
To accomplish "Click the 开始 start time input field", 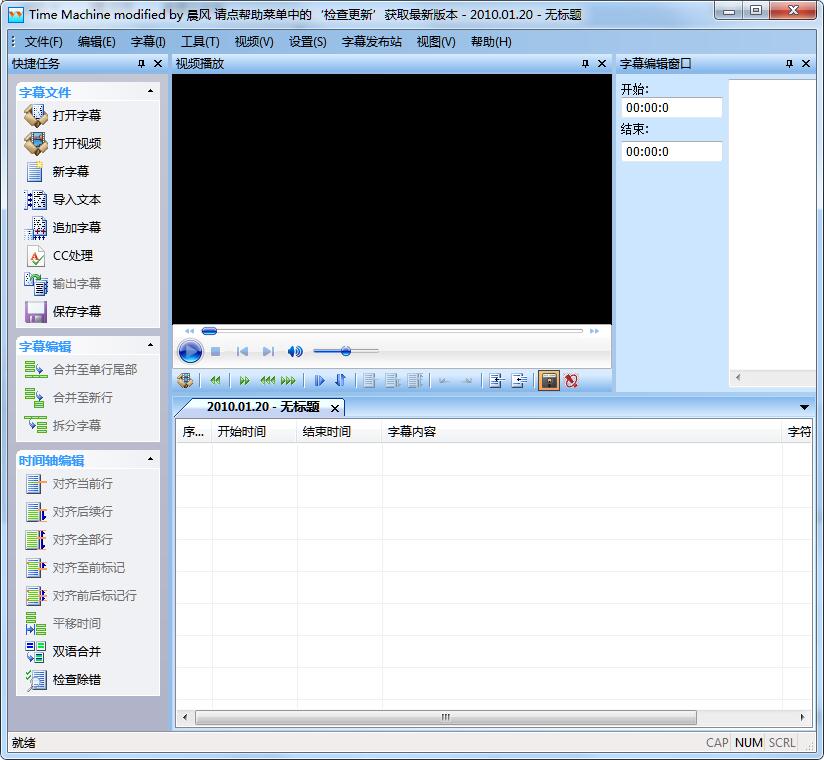I will coord(671,108).
